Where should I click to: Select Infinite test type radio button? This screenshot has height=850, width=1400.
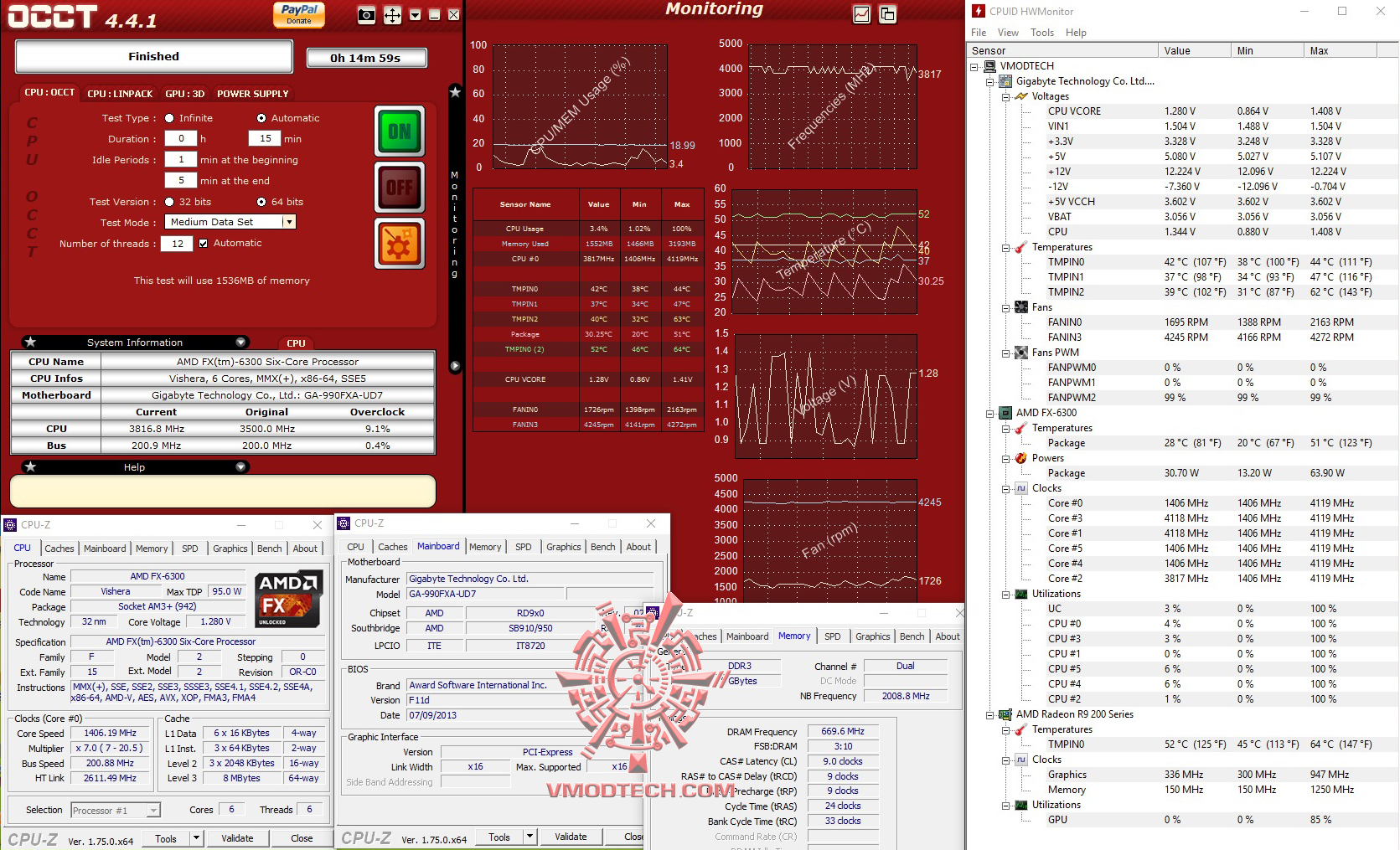pos(169,118)
